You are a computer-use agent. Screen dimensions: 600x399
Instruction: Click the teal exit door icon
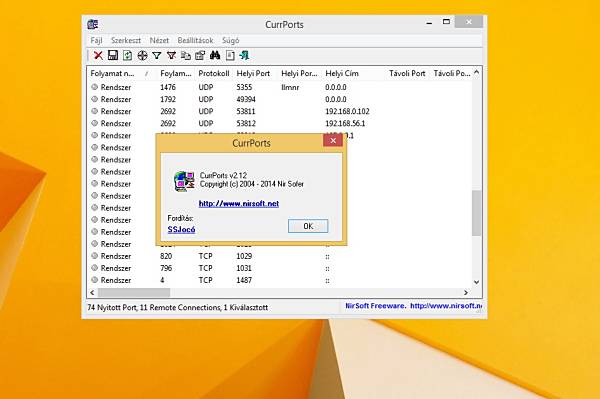[244, 55]
